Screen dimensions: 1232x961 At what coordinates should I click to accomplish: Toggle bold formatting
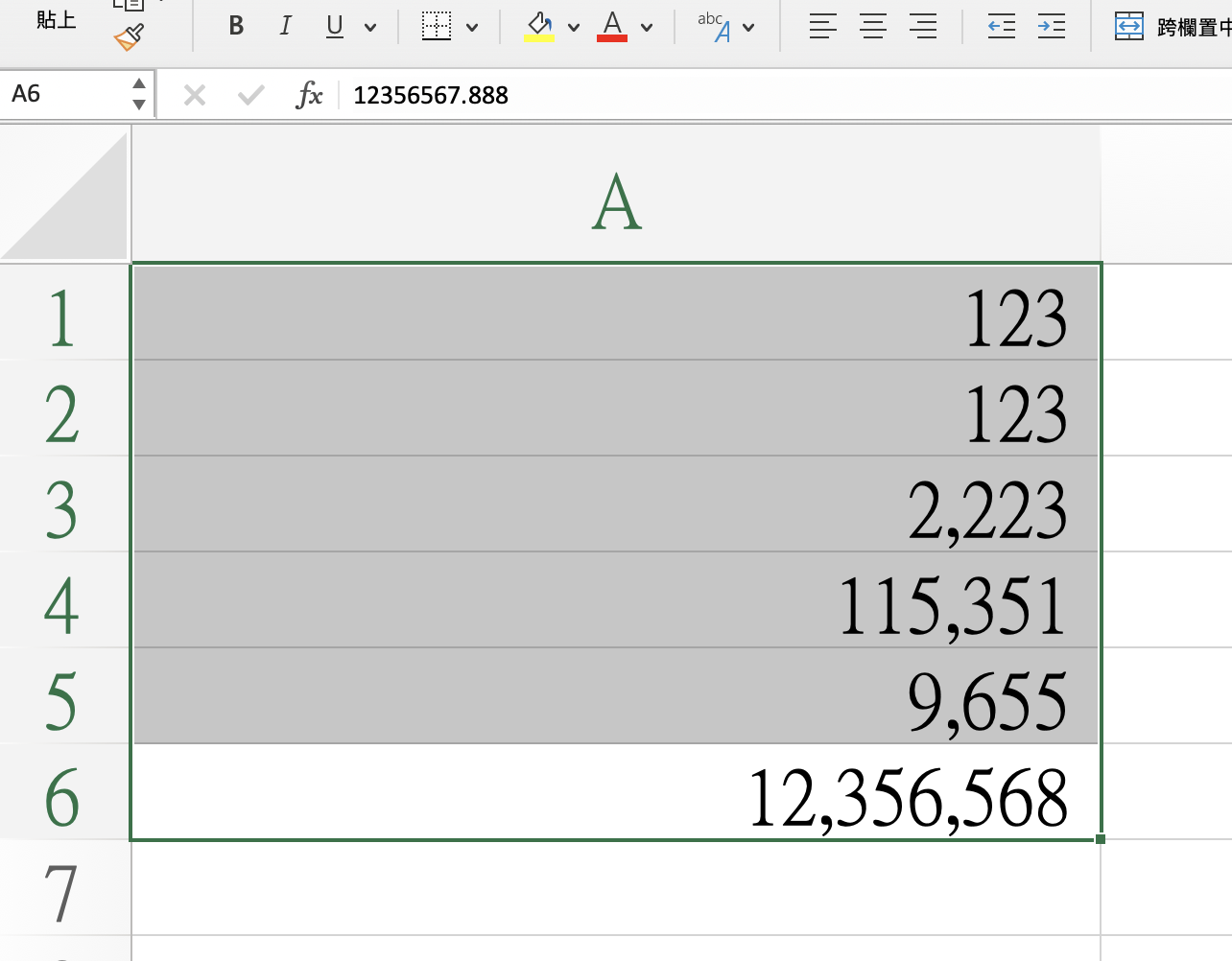pos(235,25)
